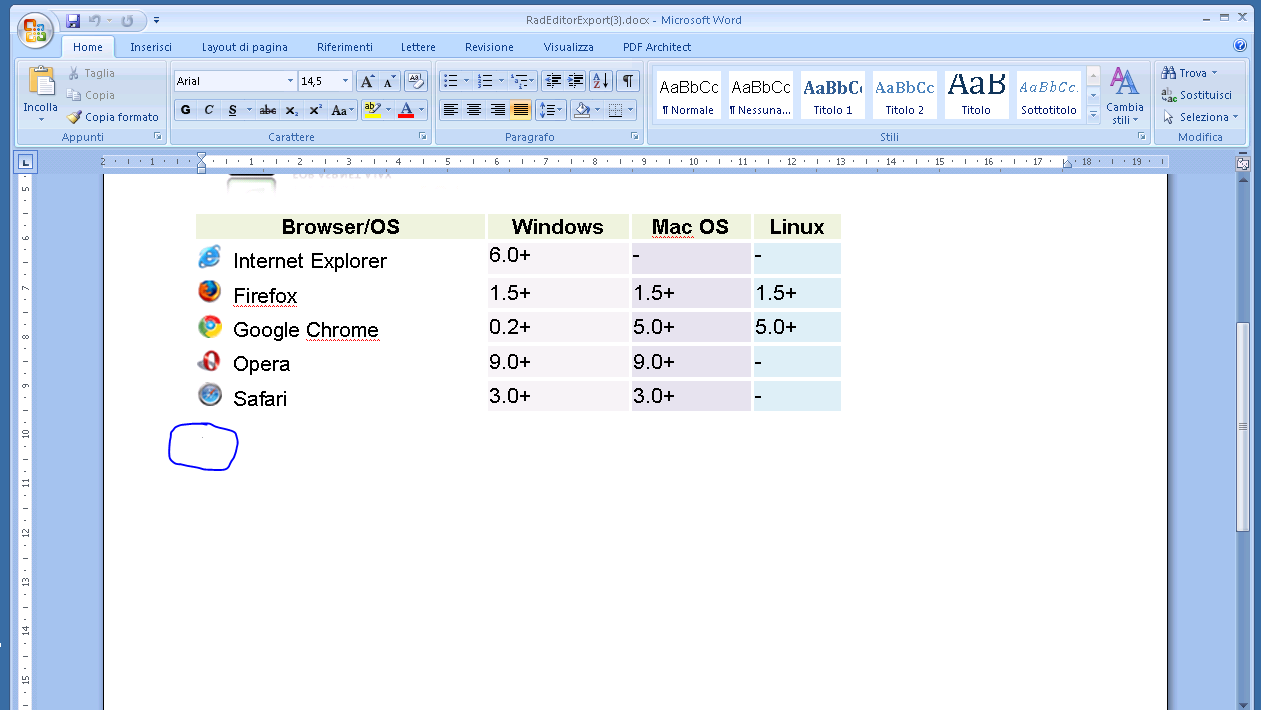1261x710 pixels.
Task: Cut selection with Taglia
Action: tap(91, 73)
